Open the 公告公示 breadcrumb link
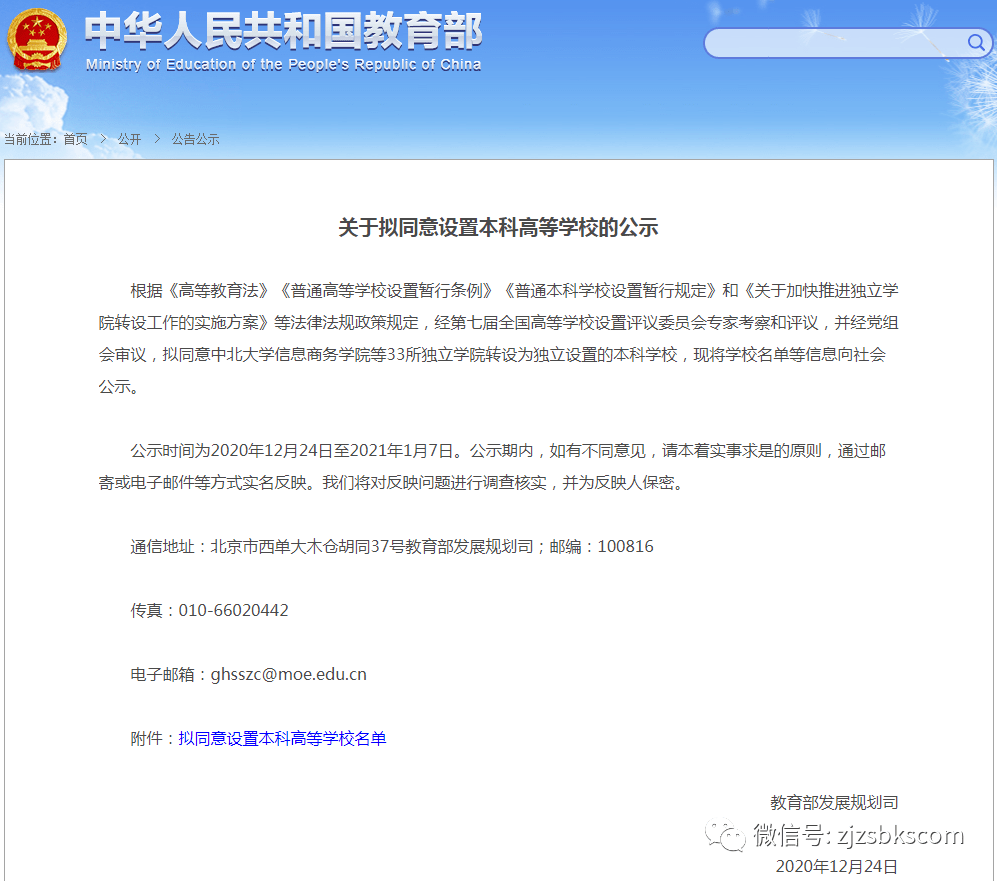Screen dimensions: 997x881 coord(194,140)
